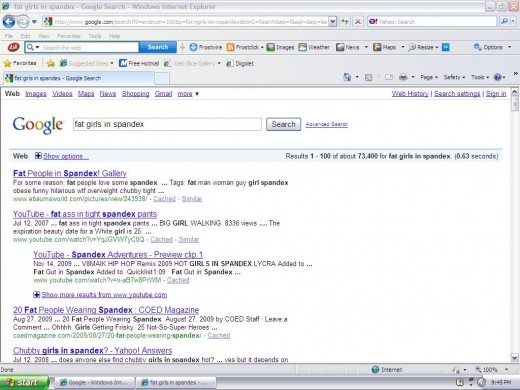Open the Advanced Search link
The width and height of the screenshot is (520, 390).
click(x=327, y=124)
